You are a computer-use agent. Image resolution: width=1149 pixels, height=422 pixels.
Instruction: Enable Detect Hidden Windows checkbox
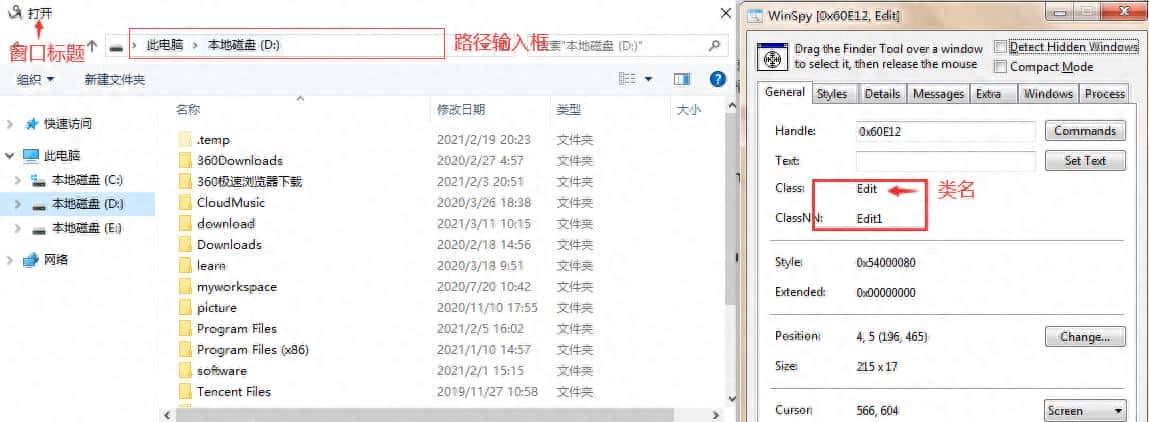[x=1000, y=47]
